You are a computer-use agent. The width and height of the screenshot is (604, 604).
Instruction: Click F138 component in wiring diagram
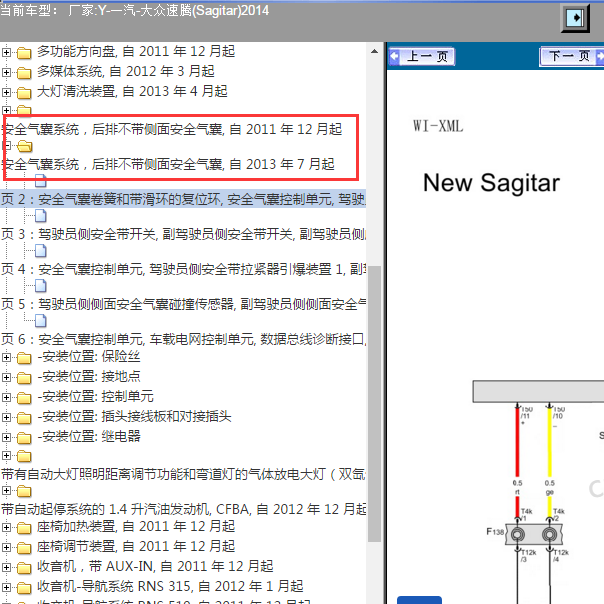pyautogui.click(x=534, y=535)
